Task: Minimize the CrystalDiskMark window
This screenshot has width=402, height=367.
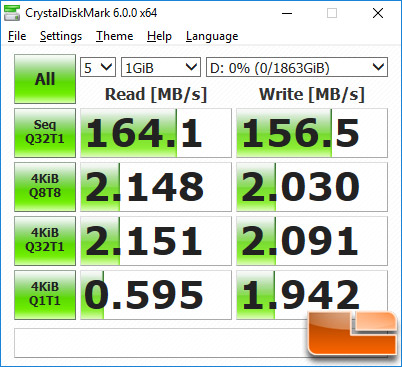Action: [x=287, y=13]
